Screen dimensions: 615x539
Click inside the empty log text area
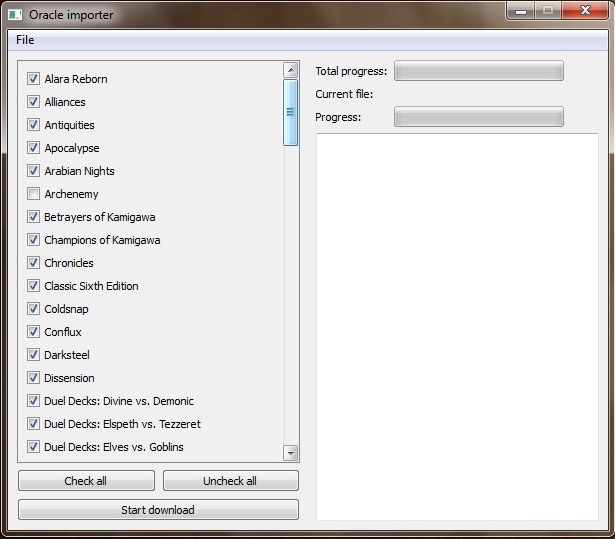tap(457, 327)
